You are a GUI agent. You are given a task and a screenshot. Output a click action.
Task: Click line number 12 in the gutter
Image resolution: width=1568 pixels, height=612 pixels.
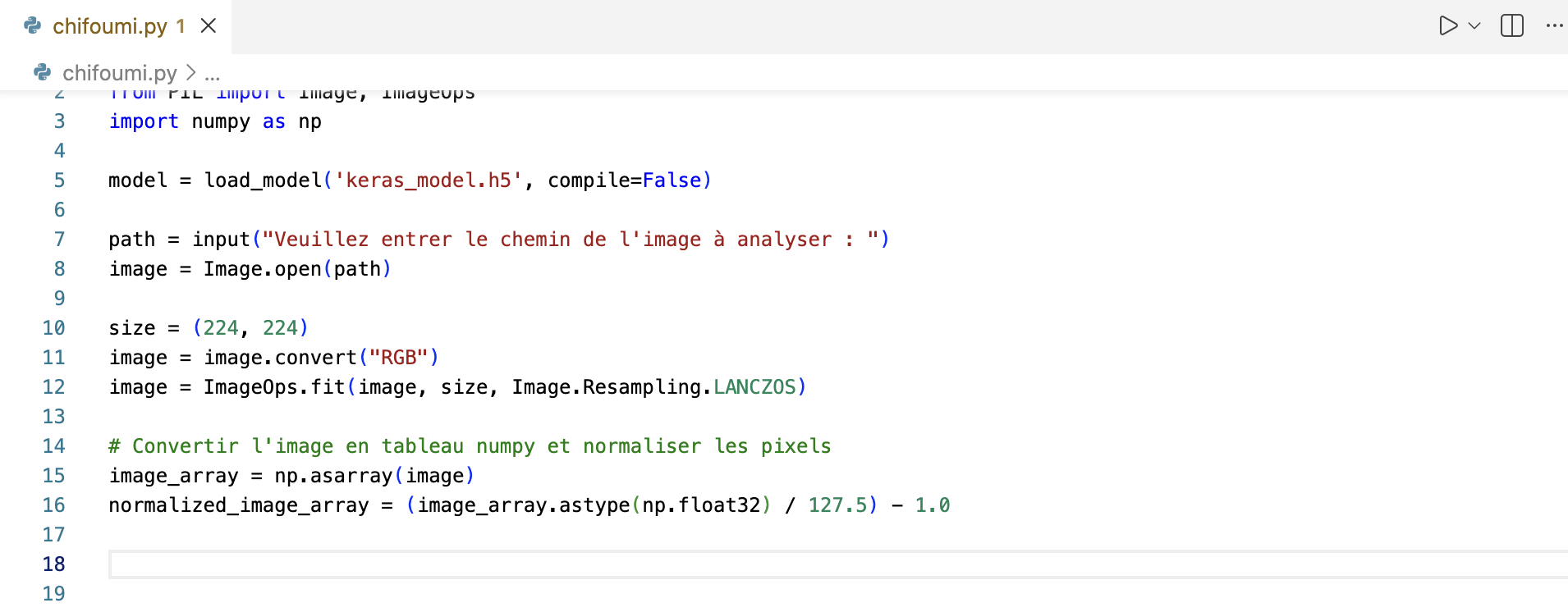click(x=54, y=387)
